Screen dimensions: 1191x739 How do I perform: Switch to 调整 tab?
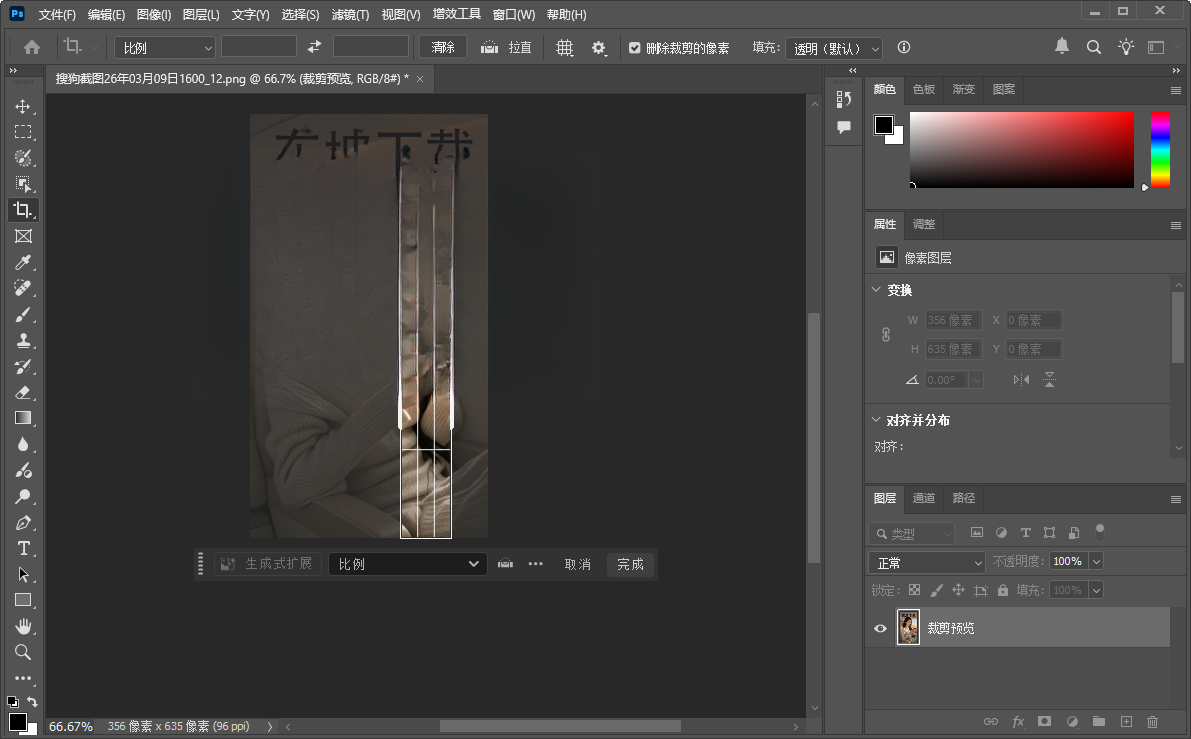coord(924,224)
